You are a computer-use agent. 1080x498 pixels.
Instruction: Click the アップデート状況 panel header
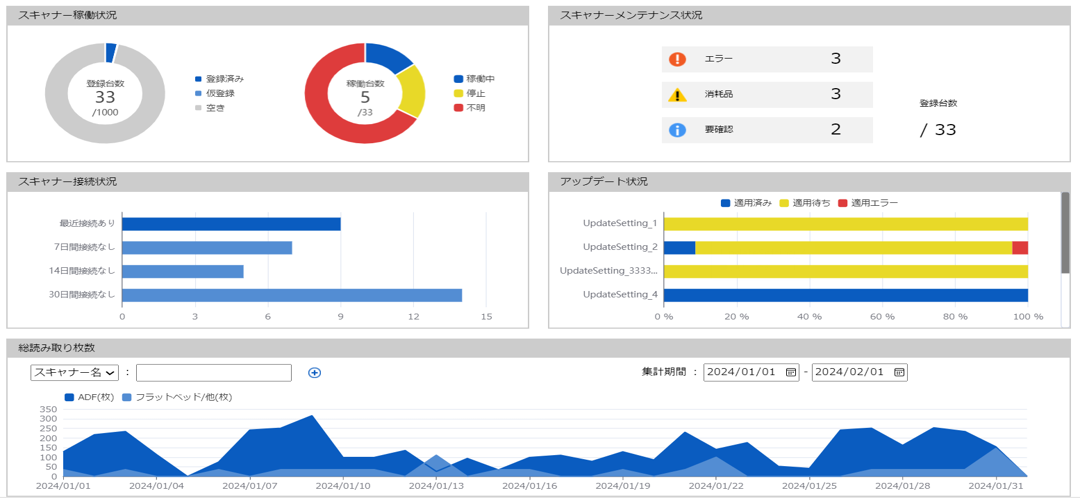point(809,182)
